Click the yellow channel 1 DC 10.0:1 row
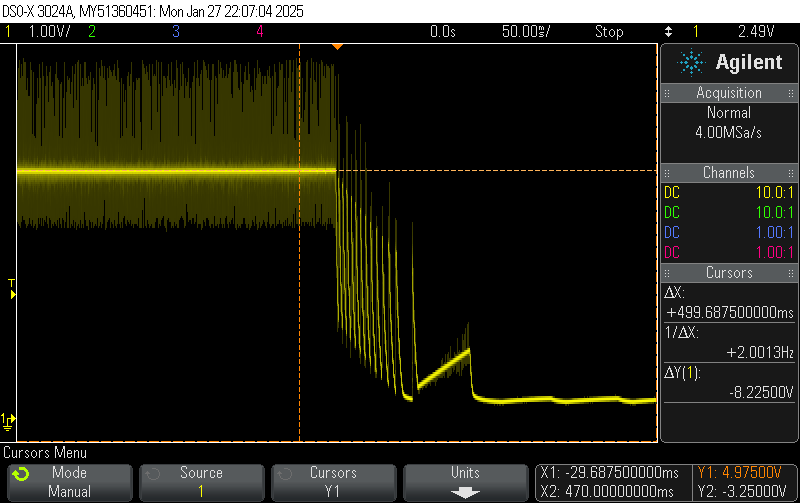Viewport: 800px width, 503px height. pyautogui.click(x=729, y=192)
